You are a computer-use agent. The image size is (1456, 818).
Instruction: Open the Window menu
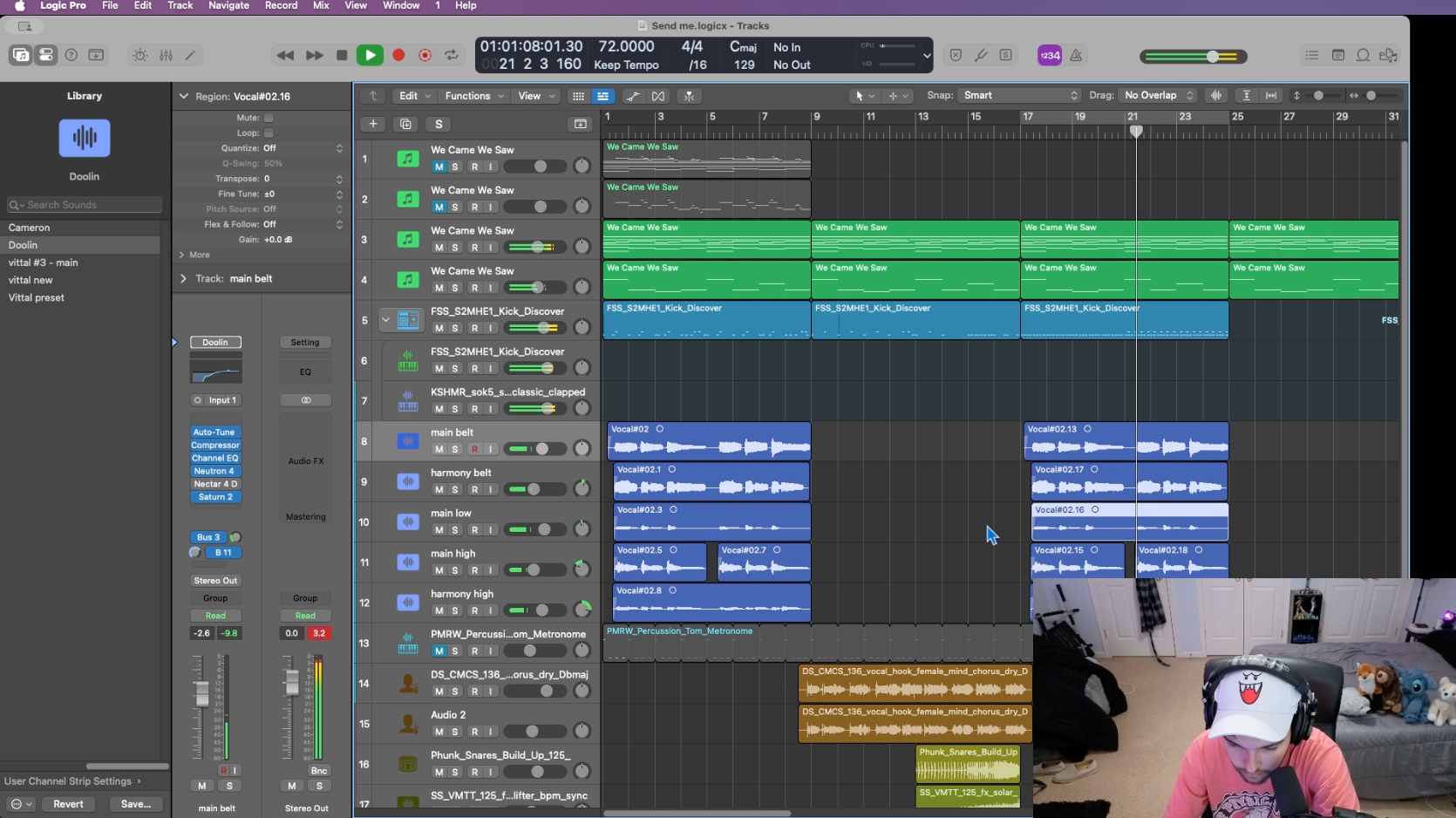401,6
